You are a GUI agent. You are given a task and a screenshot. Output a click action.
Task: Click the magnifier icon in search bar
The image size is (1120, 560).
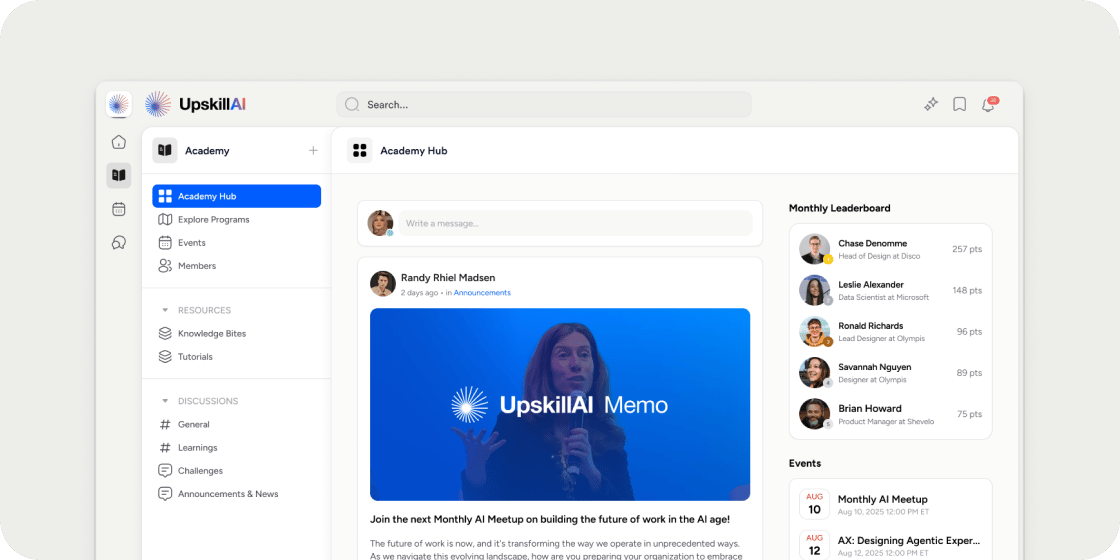click(352, 104)
